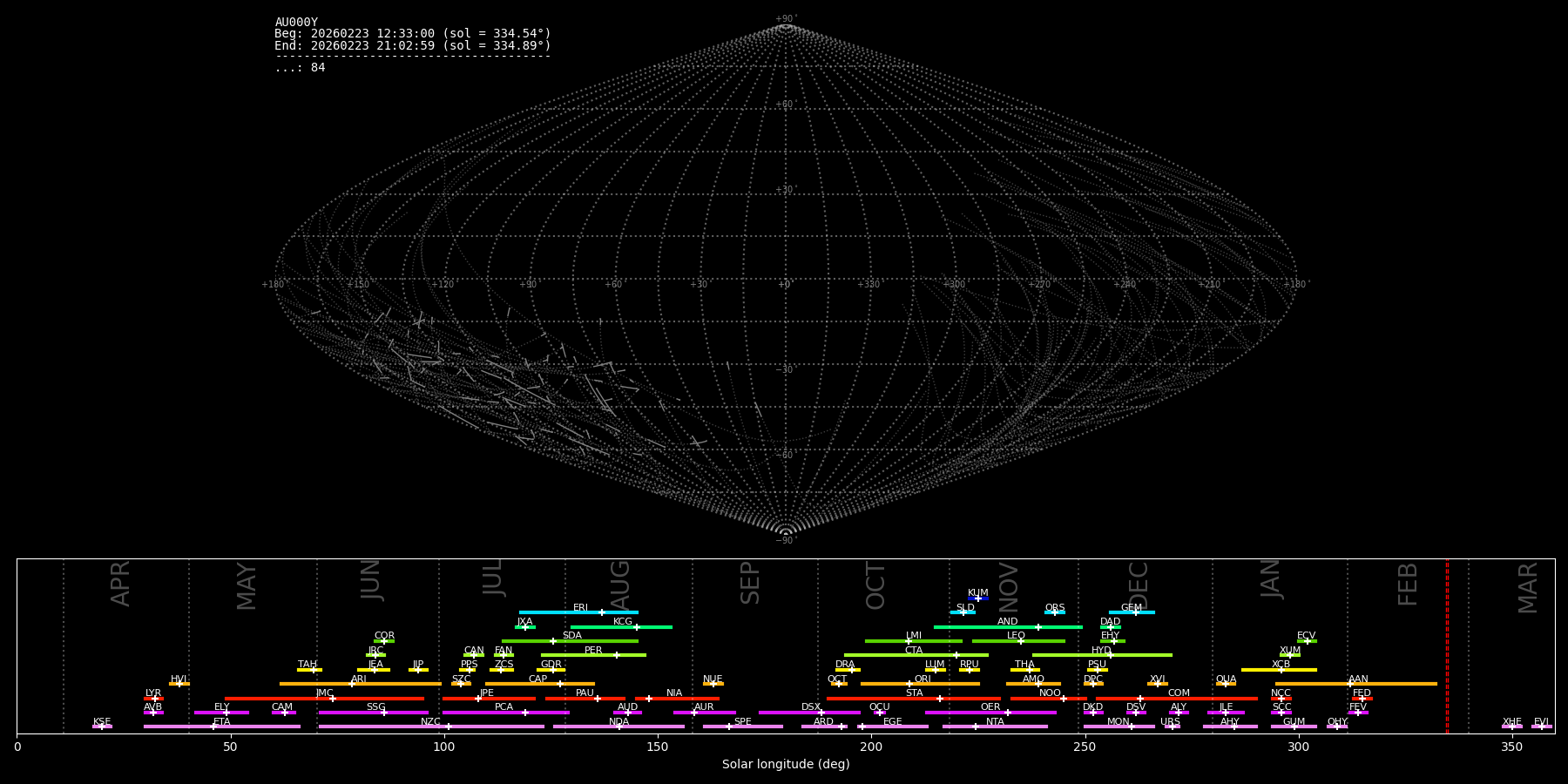Image resolution: width=1568 pixels, height=784 pixels.
Task: Select the yellow XCB activity bar
Action: click(x=1279, y=670)
